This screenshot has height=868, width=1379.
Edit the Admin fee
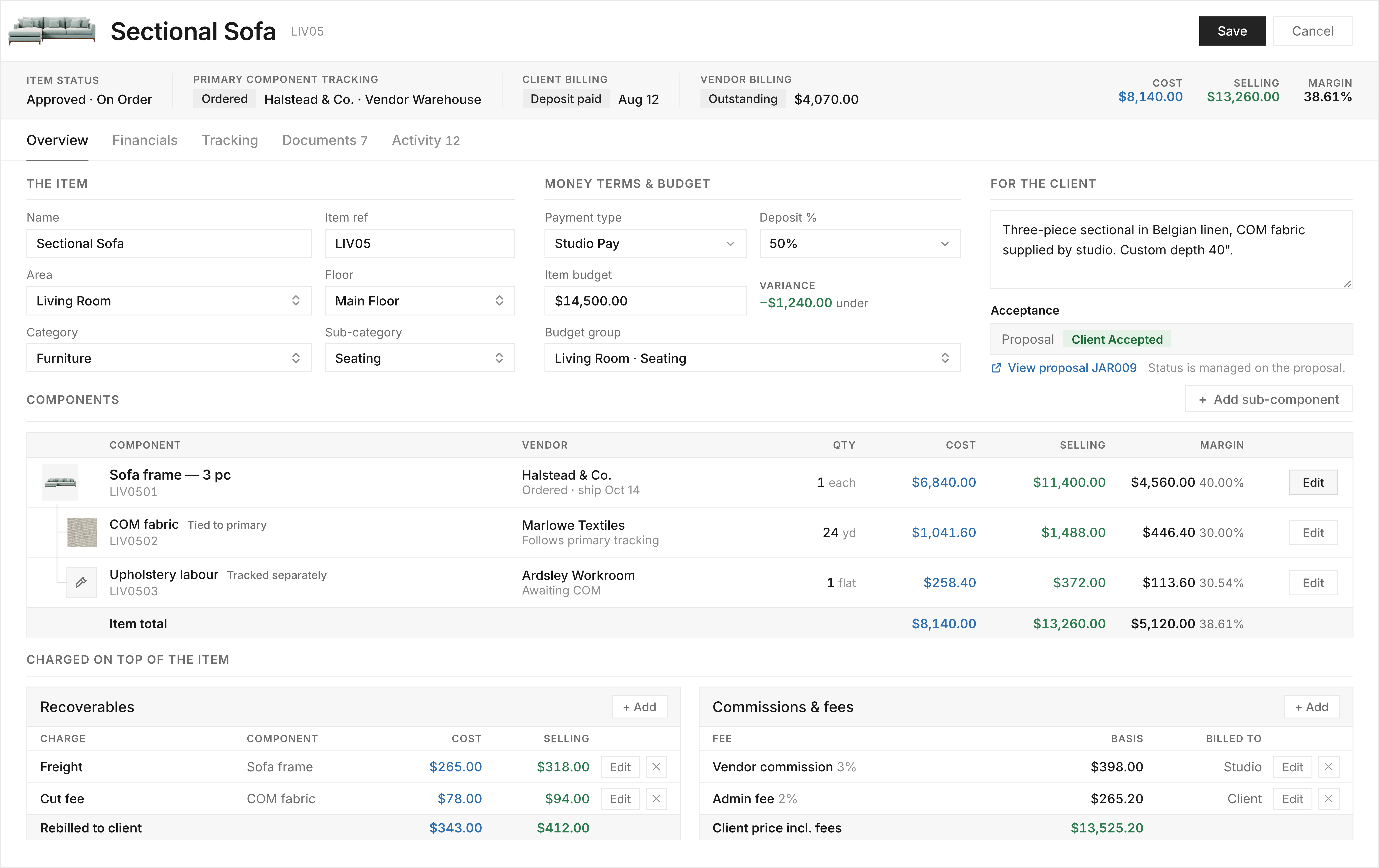pos(1293,799)
